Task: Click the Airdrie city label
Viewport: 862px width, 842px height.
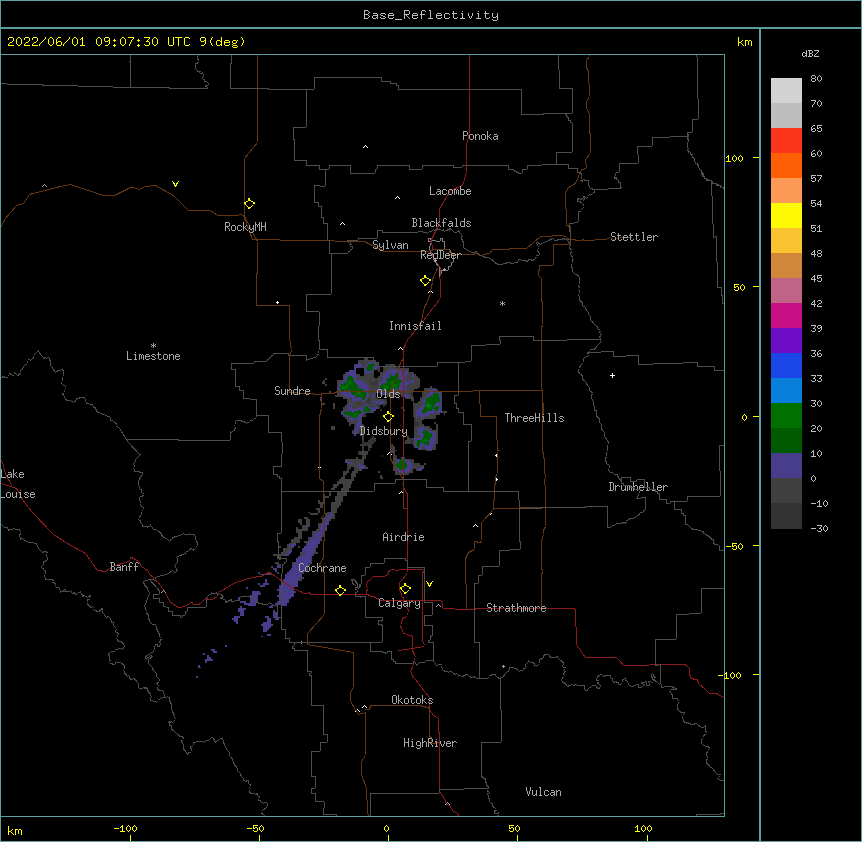Action: 404,537
